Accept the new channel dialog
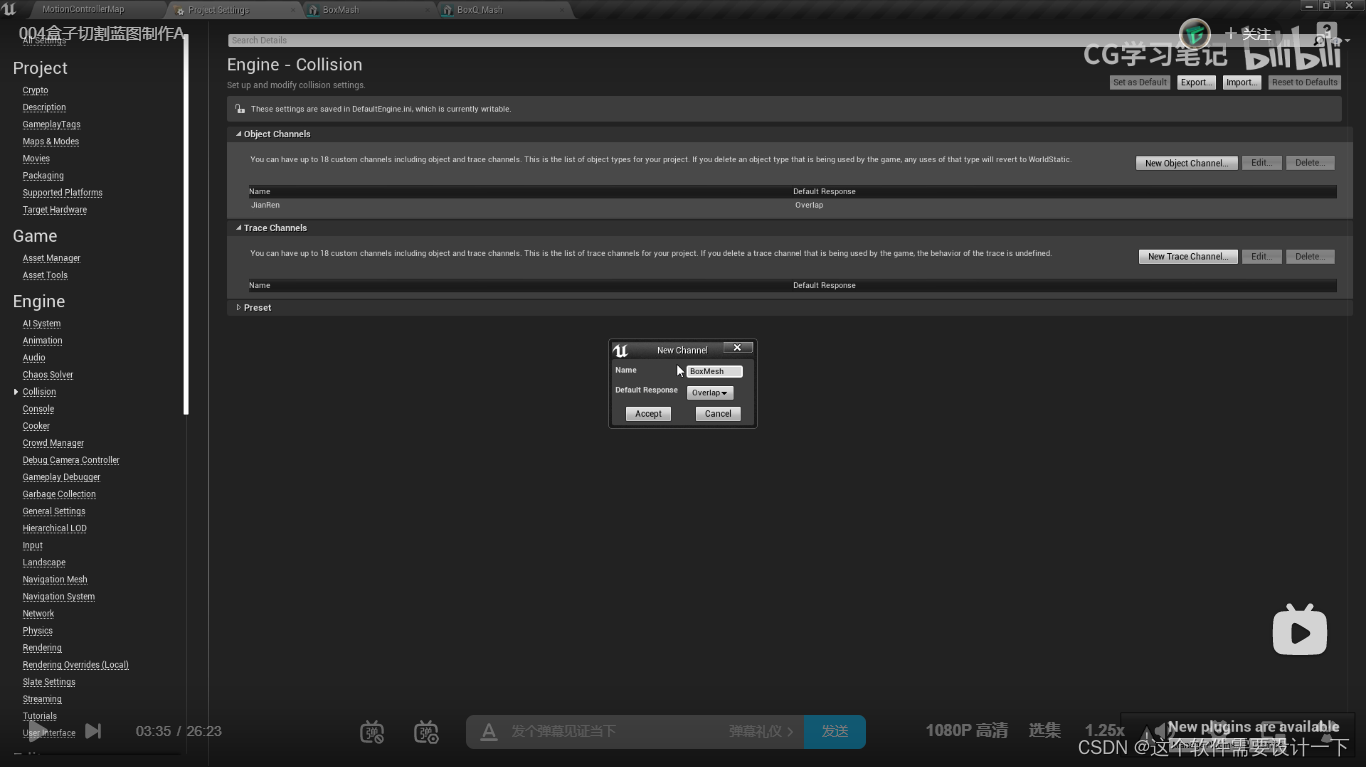 tap(648, 414)
